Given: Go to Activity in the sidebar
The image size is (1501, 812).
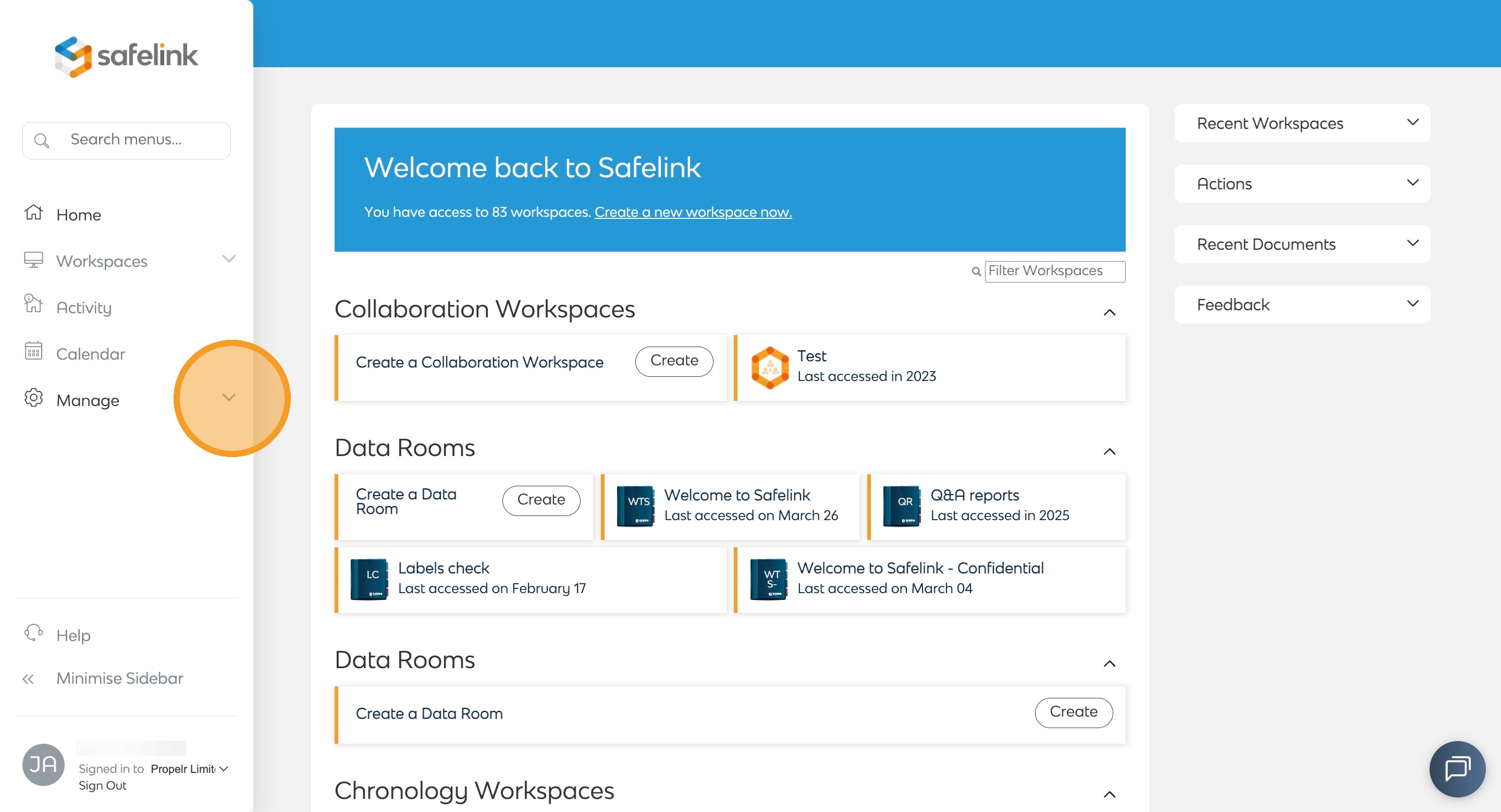Looking at the screenshot, I should pyautogui.click(x=84, y=307).
